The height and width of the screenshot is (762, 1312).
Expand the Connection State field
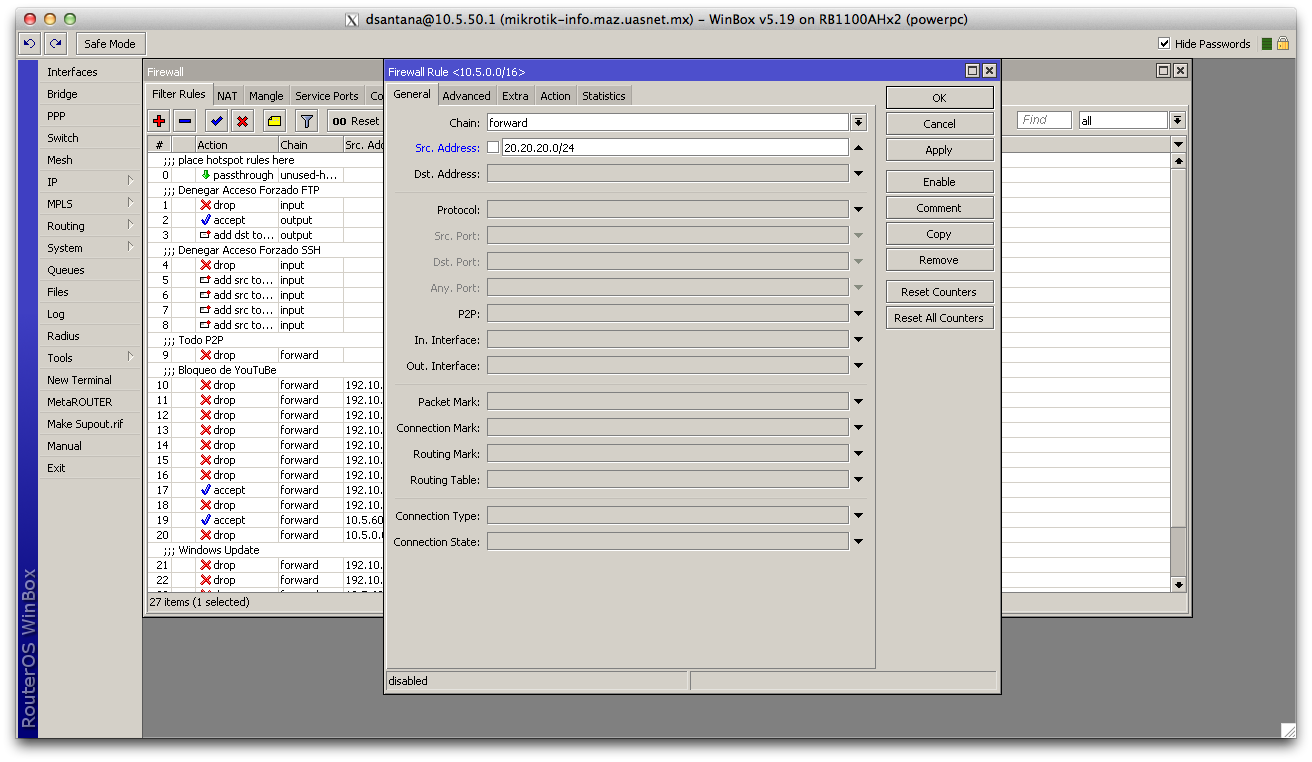[x=859, y=542]
